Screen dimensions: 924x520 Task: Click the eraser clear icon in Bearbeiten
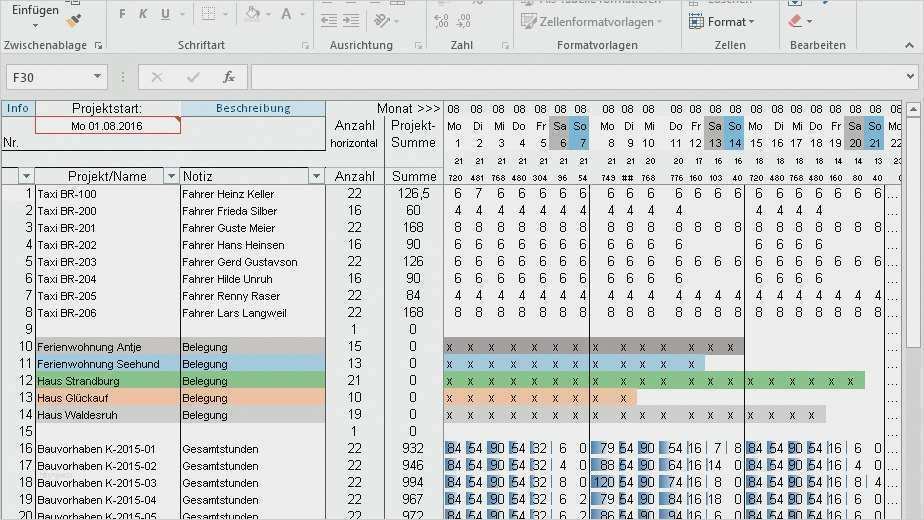pyautogui.click(x=796, y=22)
